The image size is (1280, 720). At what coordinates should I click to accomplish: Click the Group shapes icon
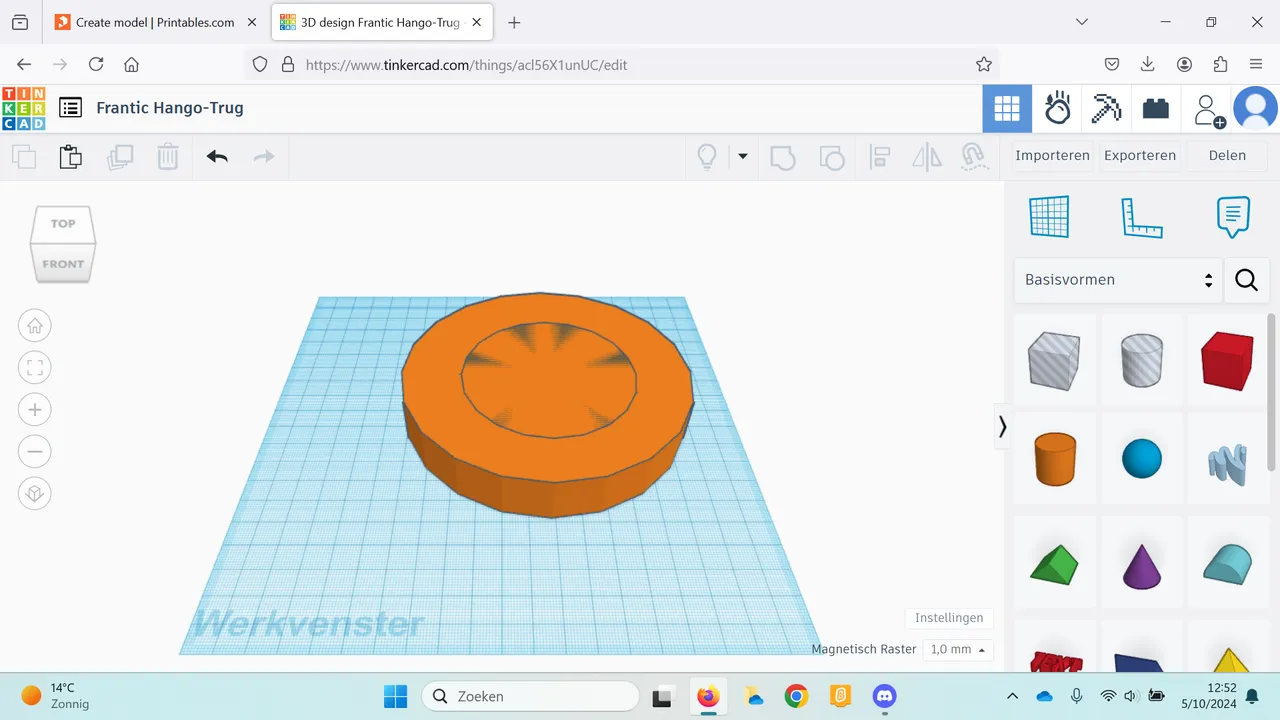tap(783, 157)
